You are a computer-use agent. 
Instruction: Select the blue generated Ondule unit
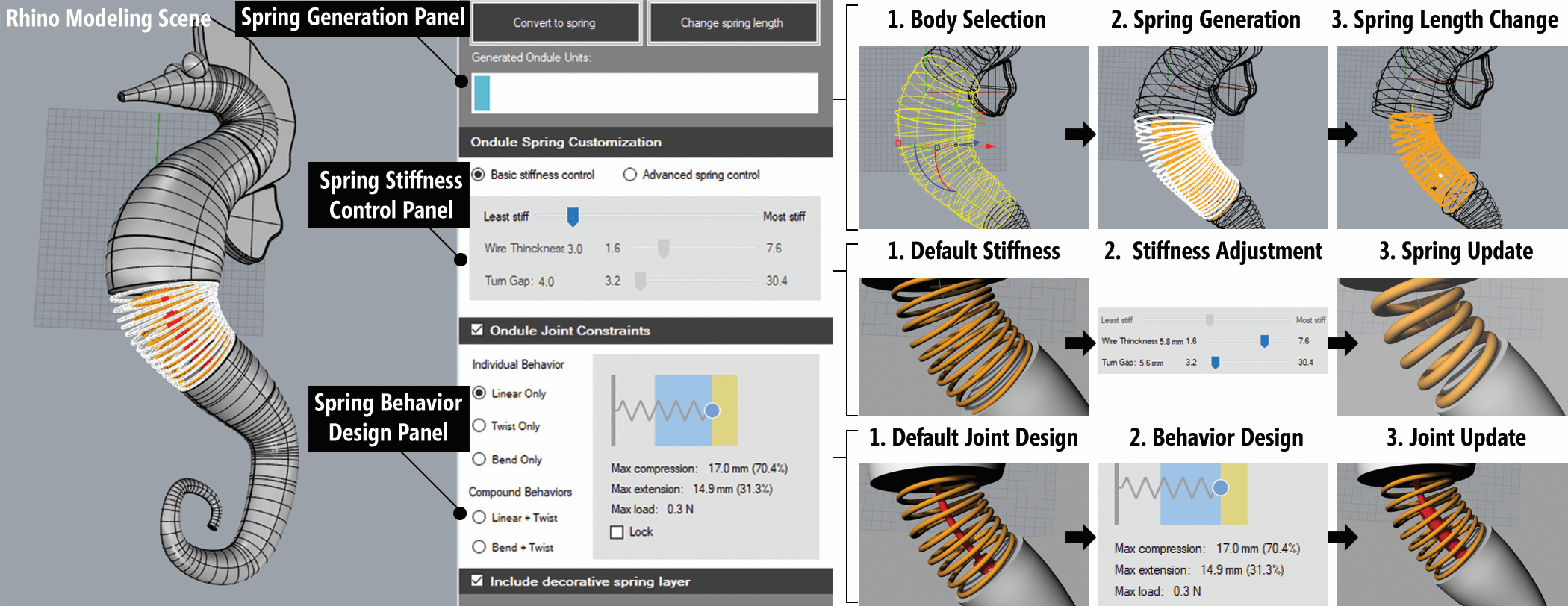pyautogui.click(x=482, y=93)
